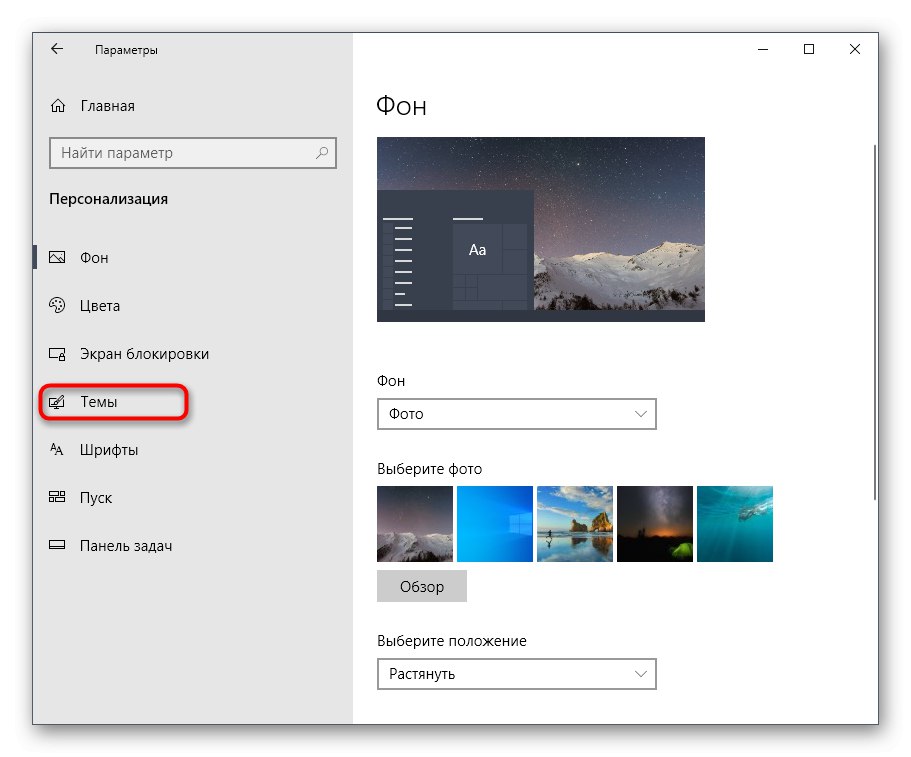Select the Панель задач bar icon

click(57, 546)
